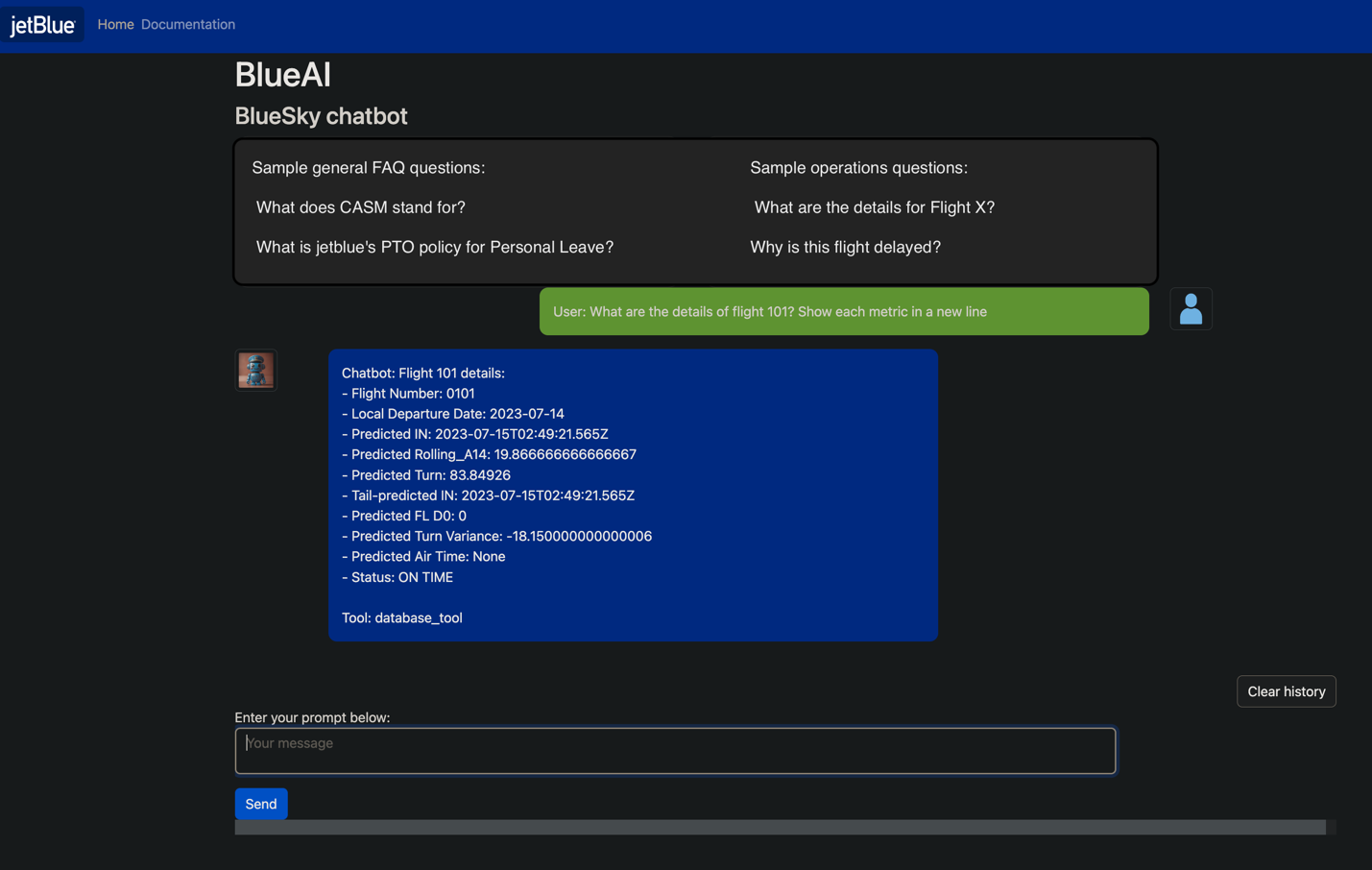Click 'Status: ON TIME' line

397,577
